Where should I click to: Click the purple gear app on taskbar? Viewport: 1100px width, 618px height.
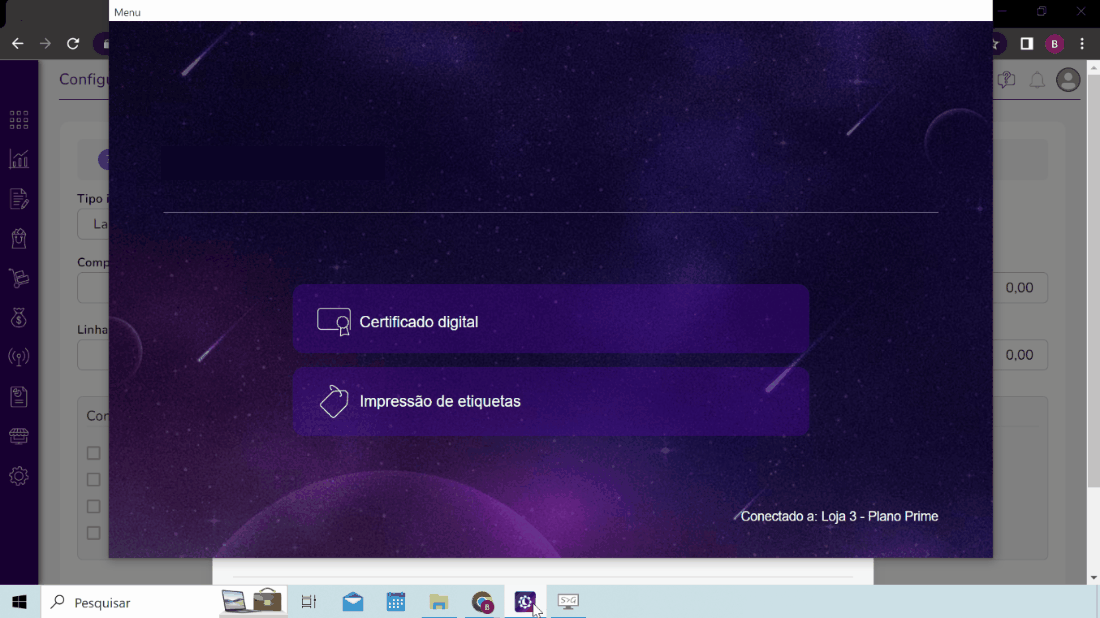pos(525,602)
